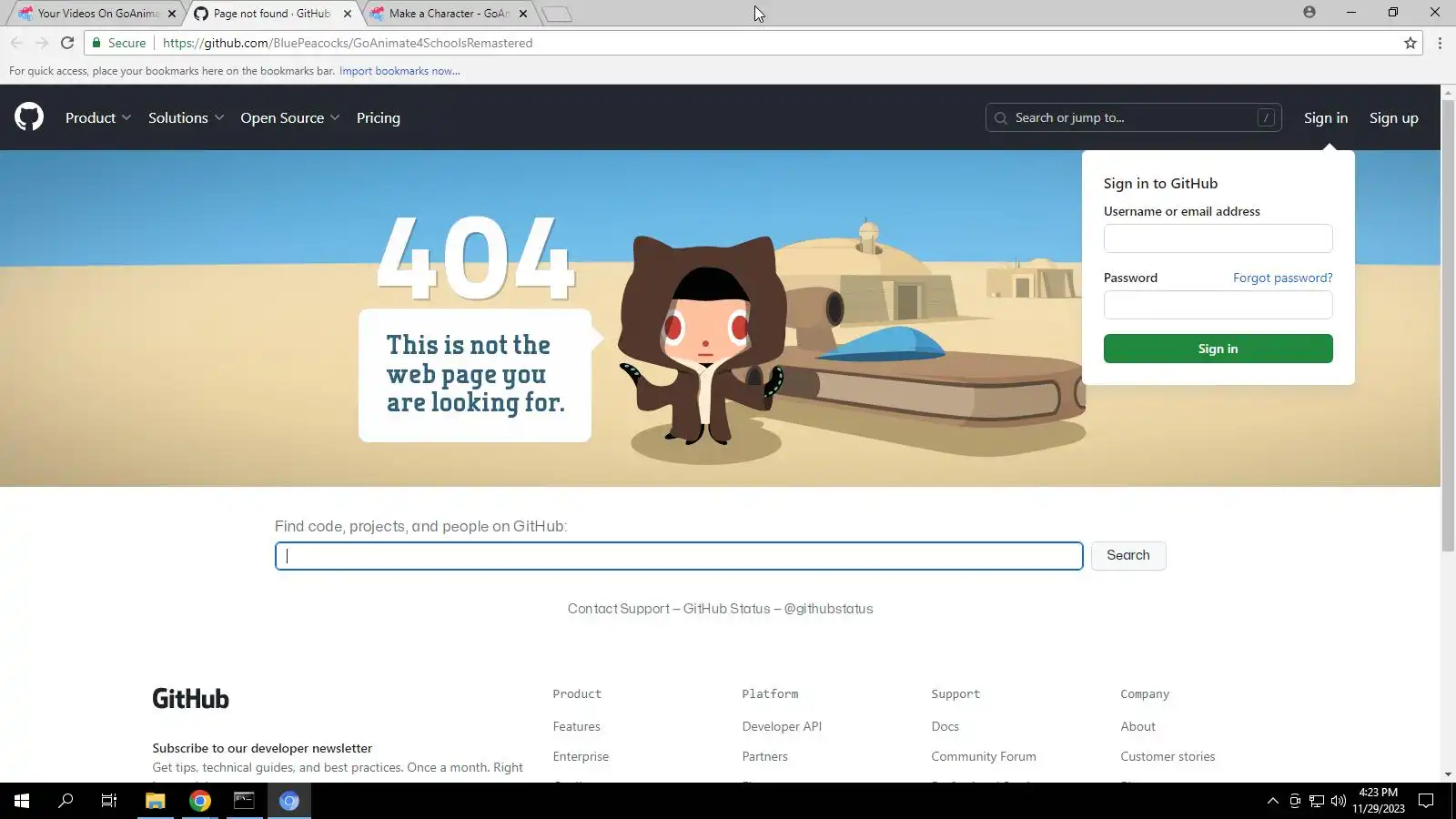Reload the page with the refresh icon

(67, 43)
